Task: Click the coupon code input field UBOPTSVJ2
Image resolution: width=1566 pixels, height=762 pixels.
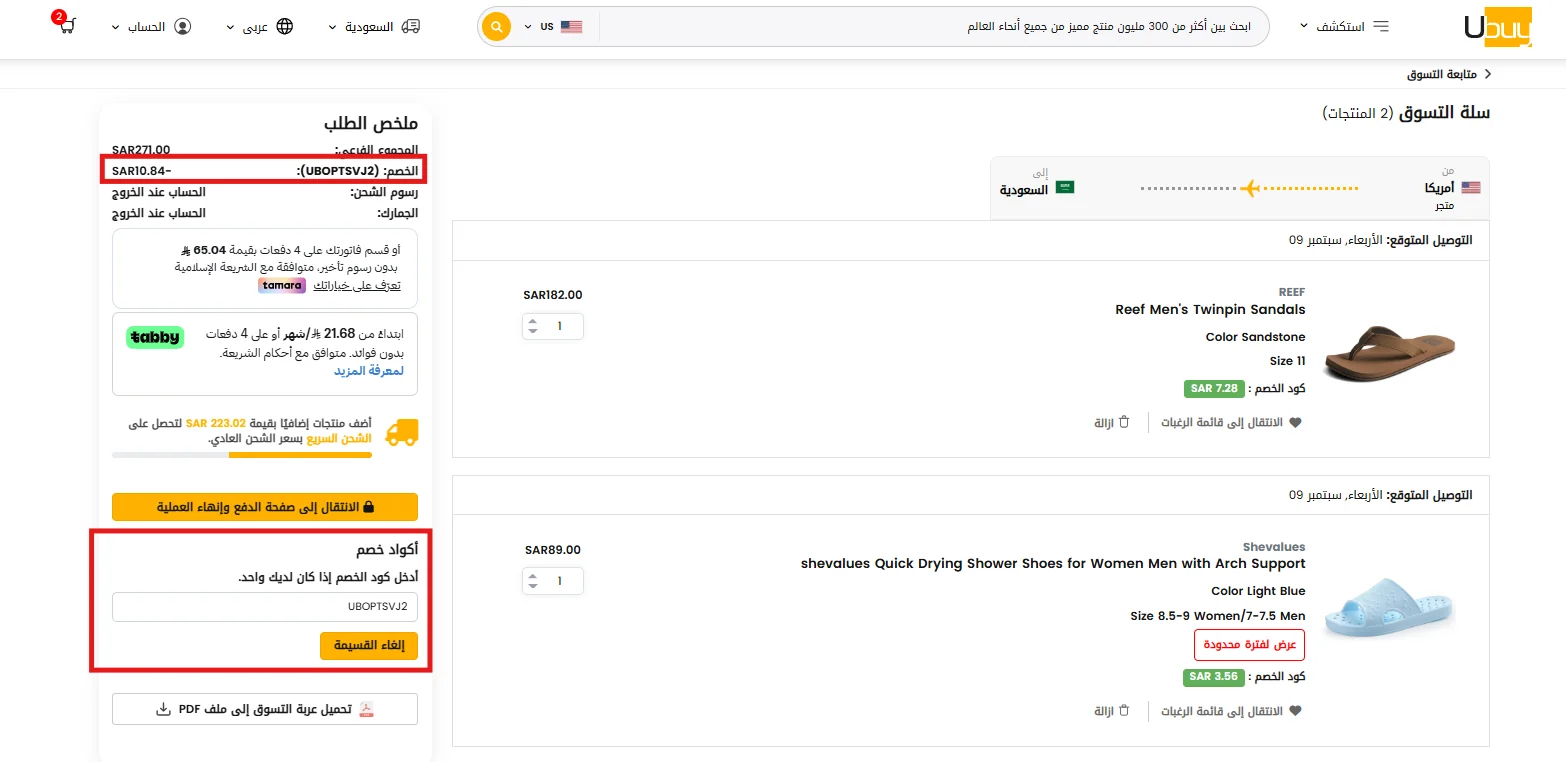Action: point(265,606)
